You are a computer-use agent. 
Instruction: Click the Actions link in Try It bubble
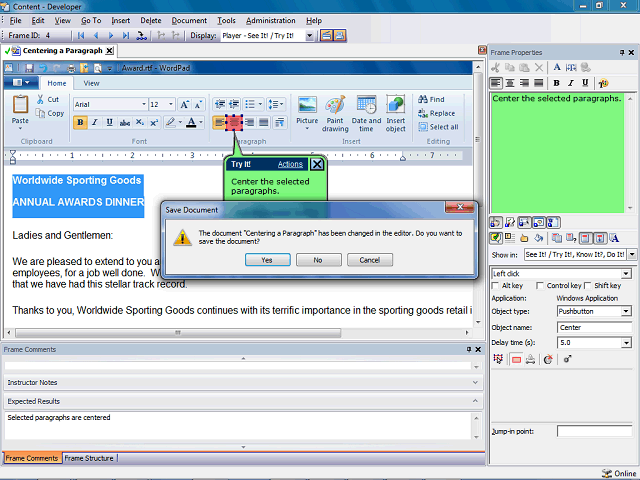click(x=290, y=164)
